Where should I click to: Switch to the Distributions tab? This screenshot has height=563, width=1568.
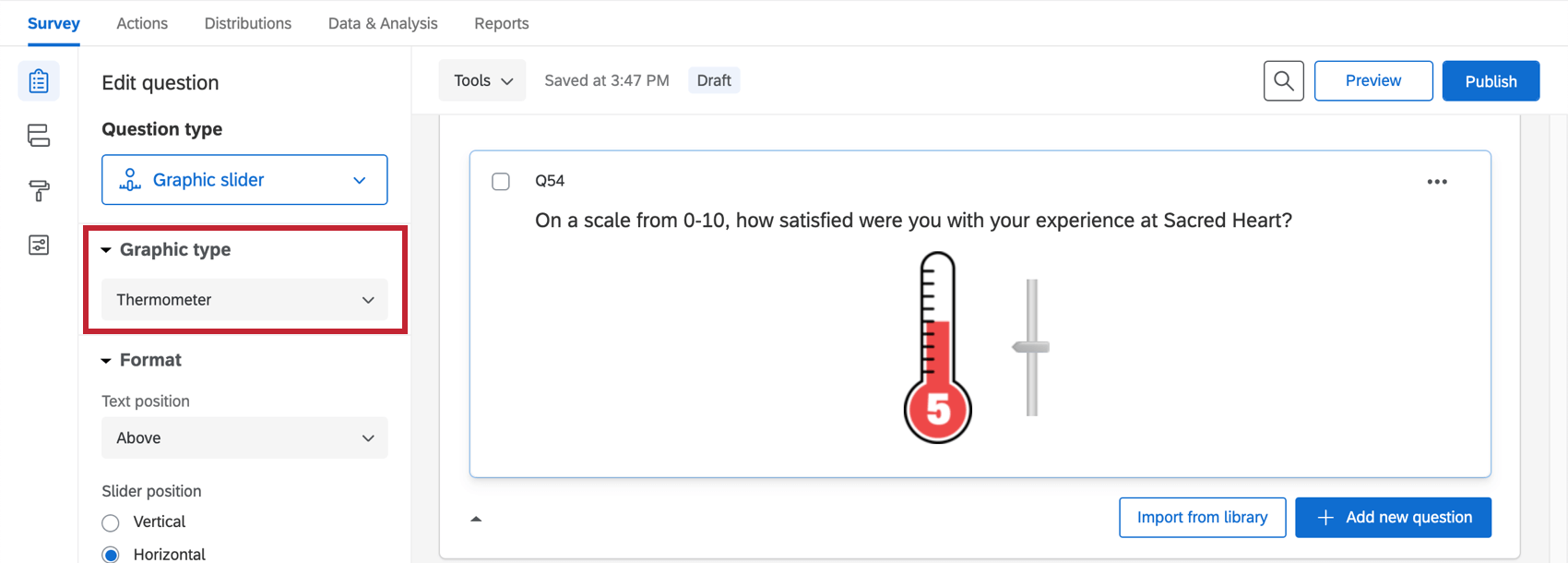tap(247, 23)
